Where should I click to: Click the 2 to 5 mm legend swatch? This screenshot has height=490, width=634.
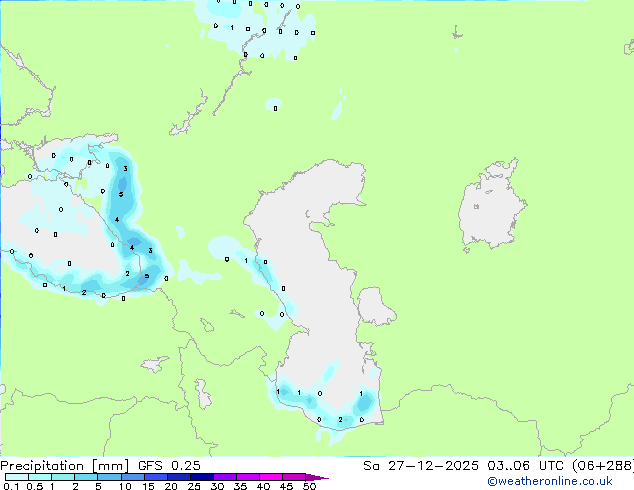click(x=86, y=477)
